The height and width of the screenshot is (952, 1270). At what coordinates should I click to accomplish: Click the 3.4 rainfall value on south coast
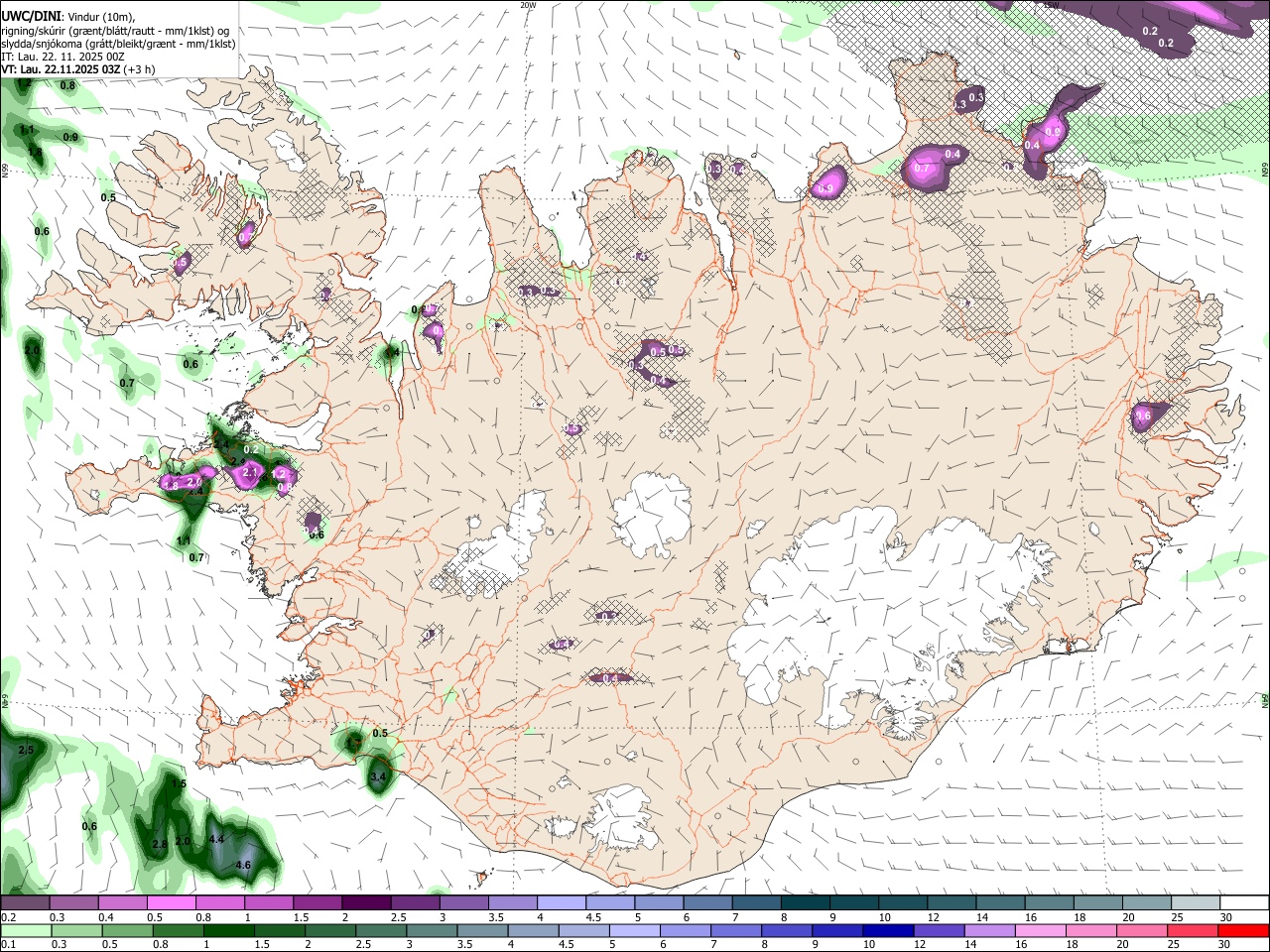click(377, 777)
